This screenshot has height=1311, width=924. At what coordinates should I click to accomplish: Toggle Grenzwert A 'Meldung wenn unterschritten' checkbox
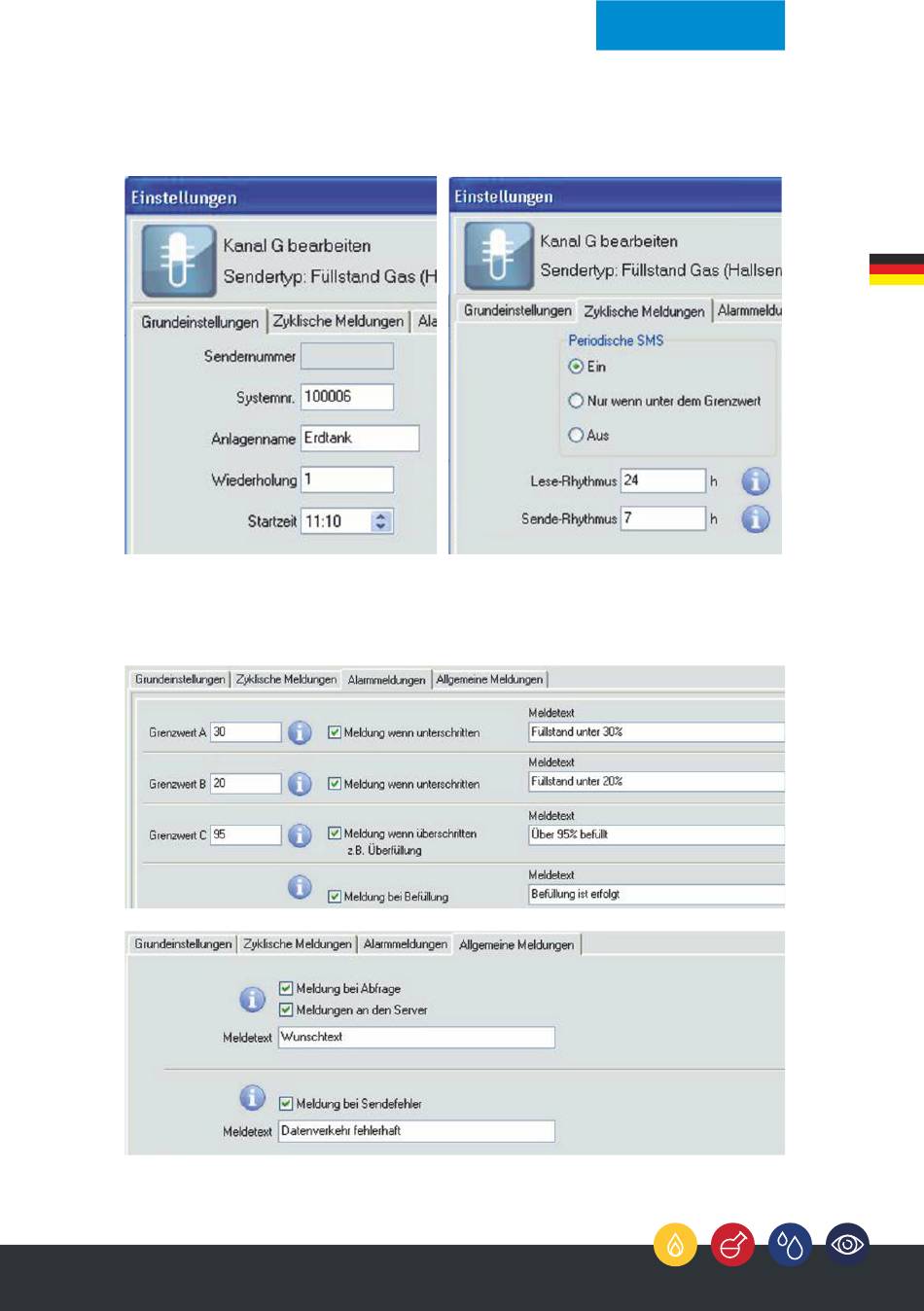[x=335, y=732]
